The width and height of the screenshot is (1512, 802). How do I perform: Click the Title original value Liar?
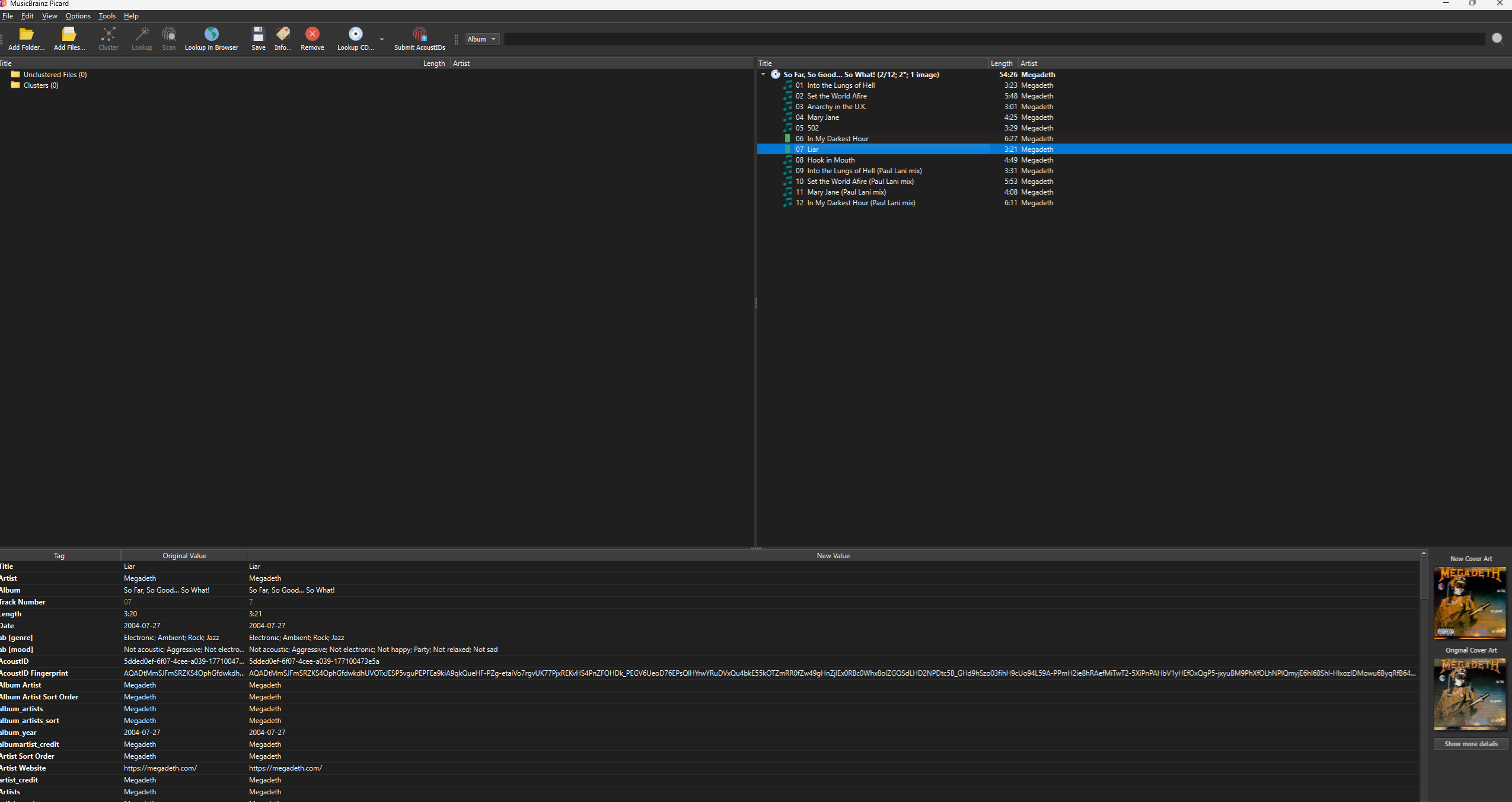tap(129, 567)
